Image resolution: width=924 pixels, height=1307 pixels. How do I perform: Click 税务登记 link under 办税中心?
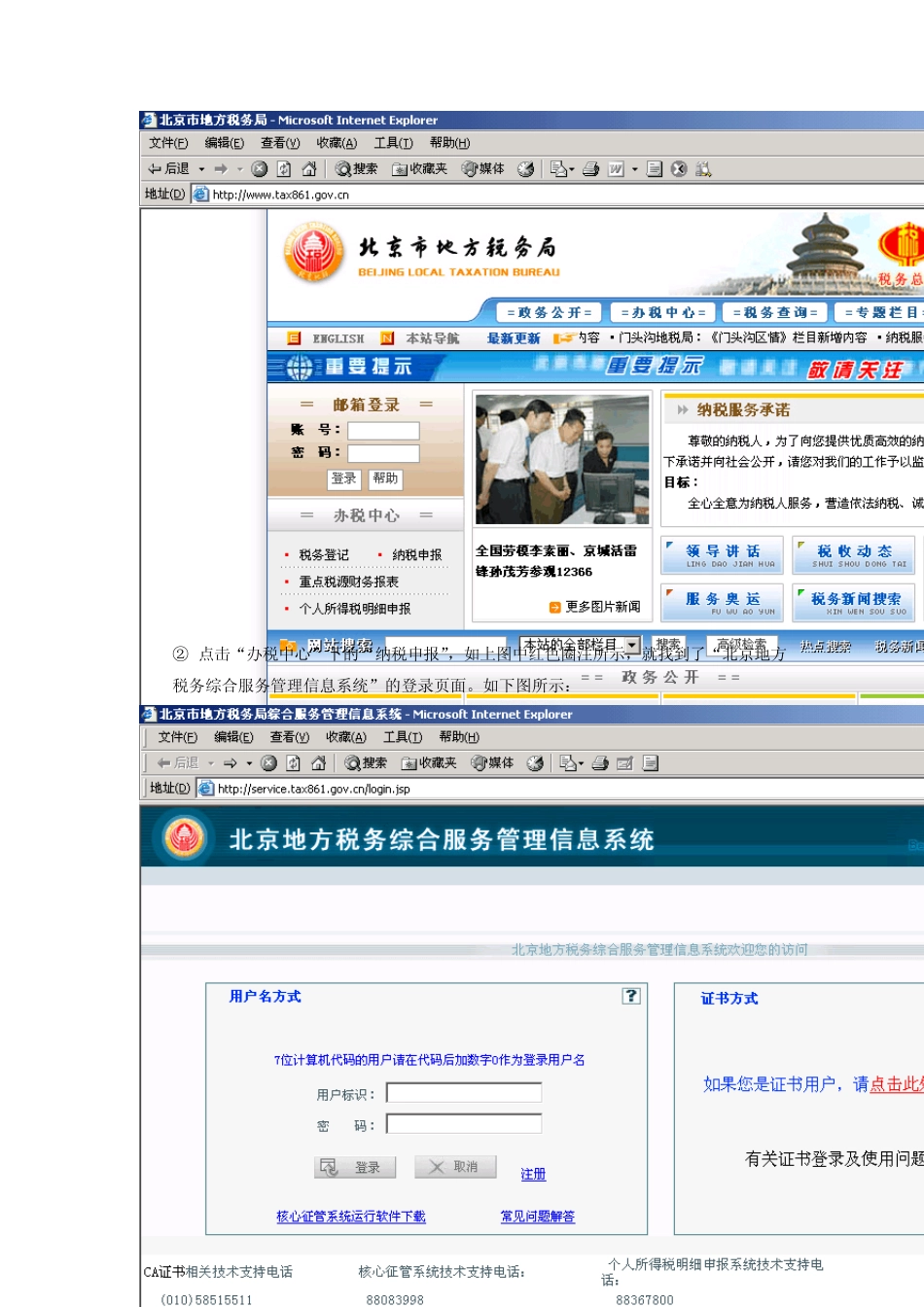click(x=324, y=554)
